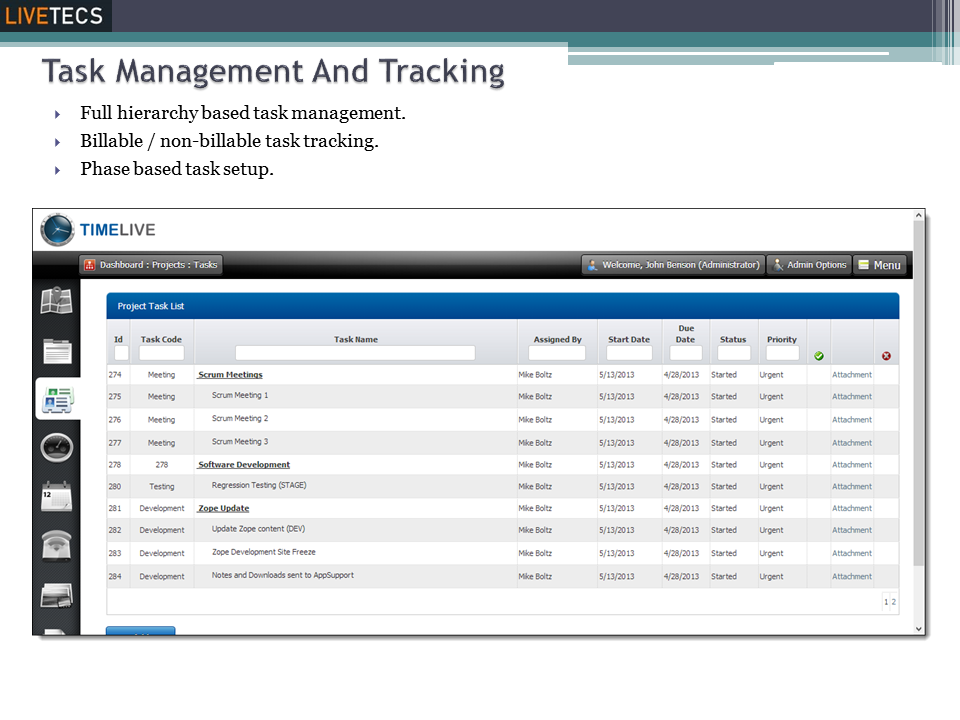
Task: Open the calendar sidebar icon
Action: tap(56, 497)
